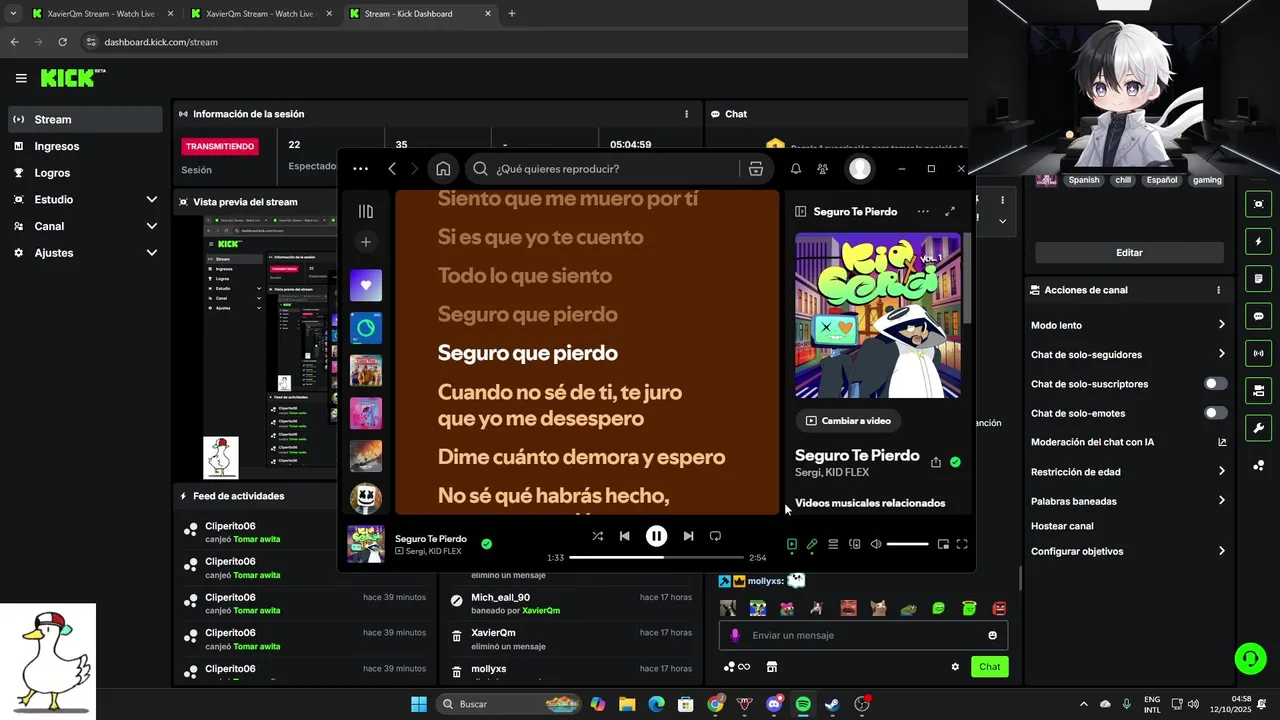Go back in Spotify navigation

392,169
